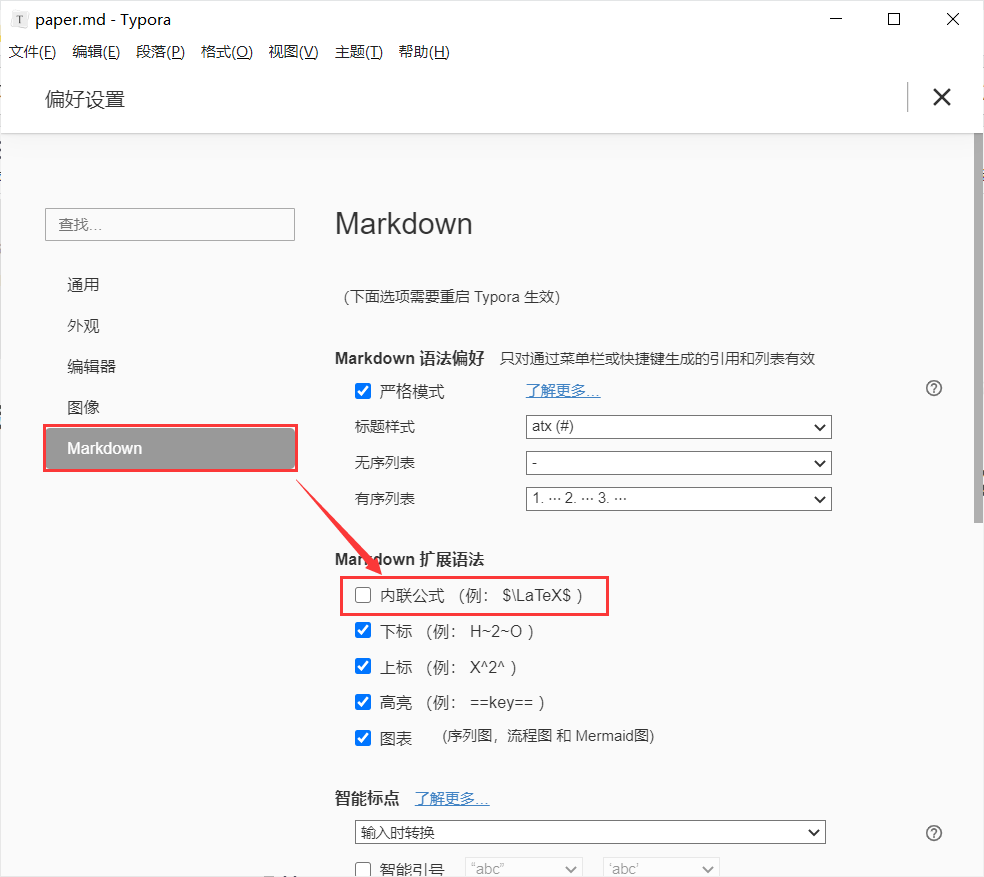Close the 偏好设置 preferences panel with the X

941,97
